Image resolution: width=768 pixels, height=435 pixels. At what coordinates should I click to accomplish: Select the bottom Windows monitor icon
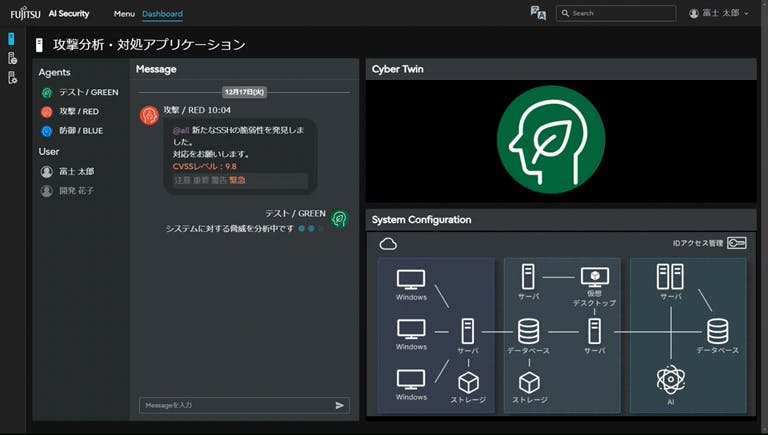tap(411, 380)
